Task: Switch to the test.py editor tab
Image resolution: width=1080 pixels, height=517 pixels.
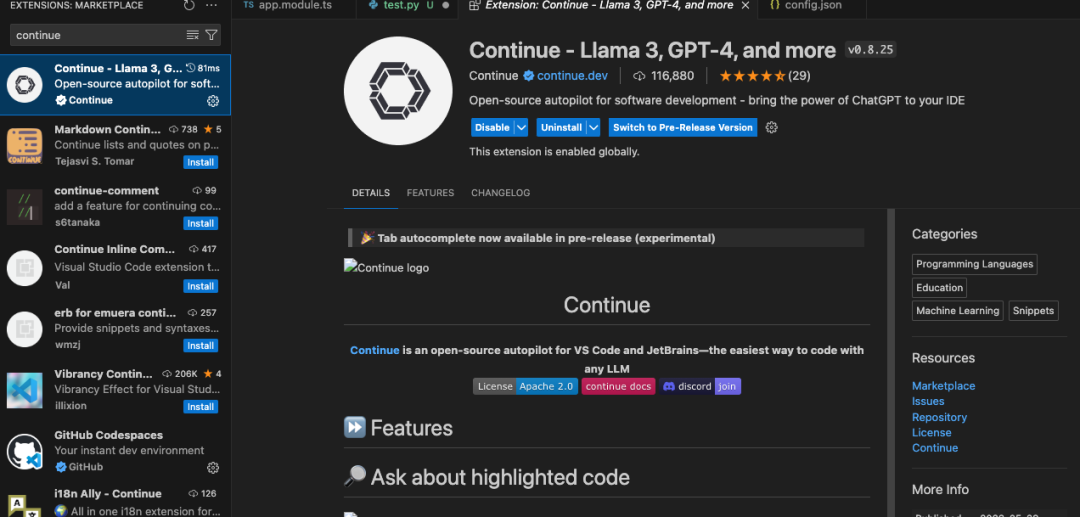Action: pos(402,6)
